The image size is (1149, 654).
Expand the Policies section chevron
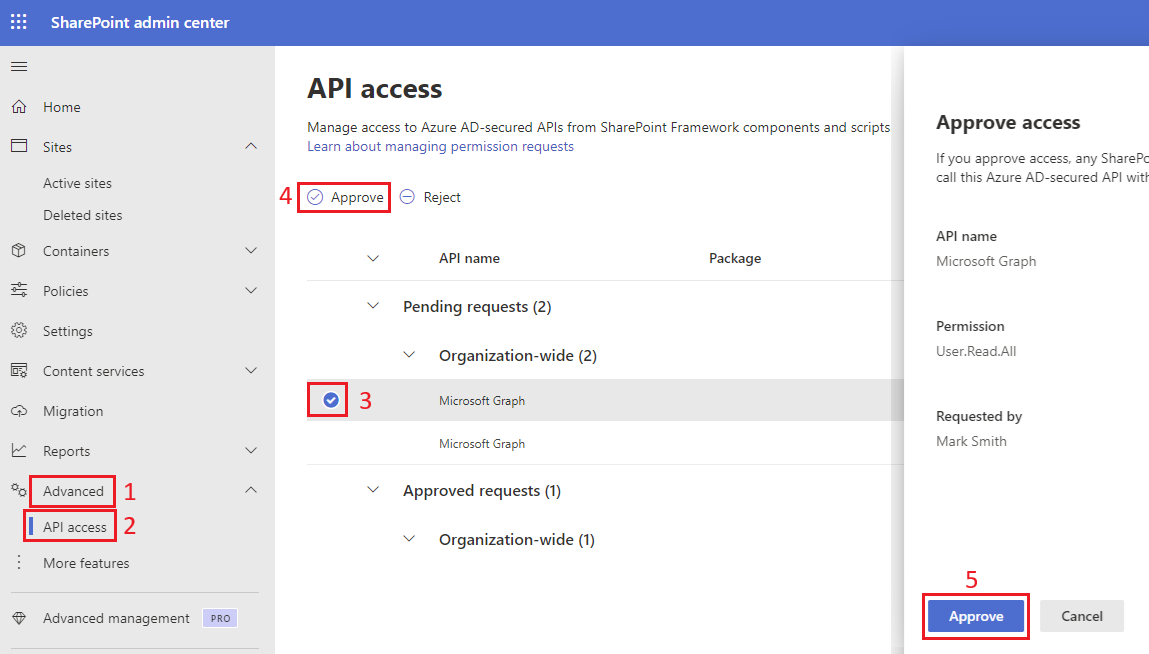click(x=251, y=291)
